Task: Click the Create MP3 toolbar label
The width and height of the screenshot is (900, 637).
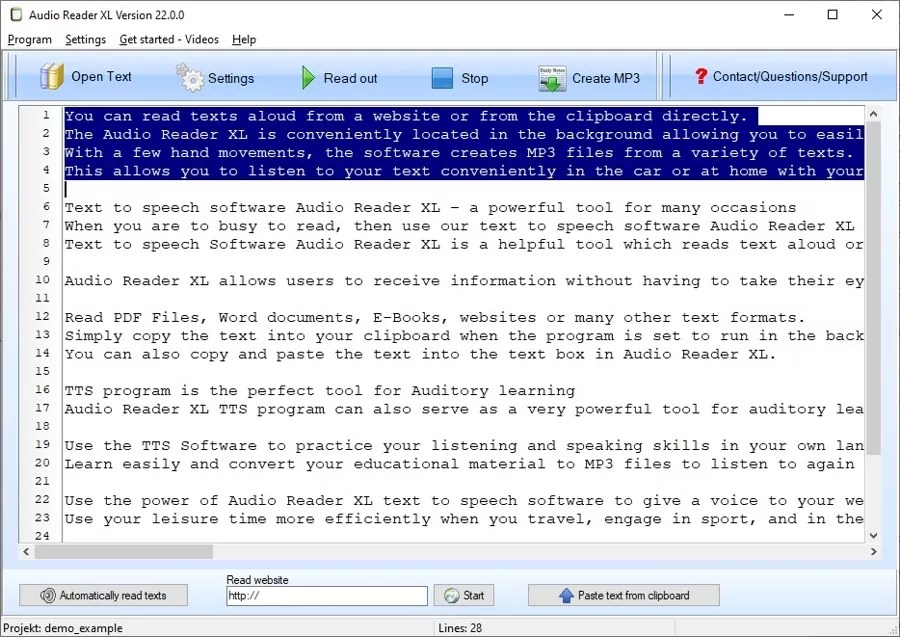Action: click(606, 79)
